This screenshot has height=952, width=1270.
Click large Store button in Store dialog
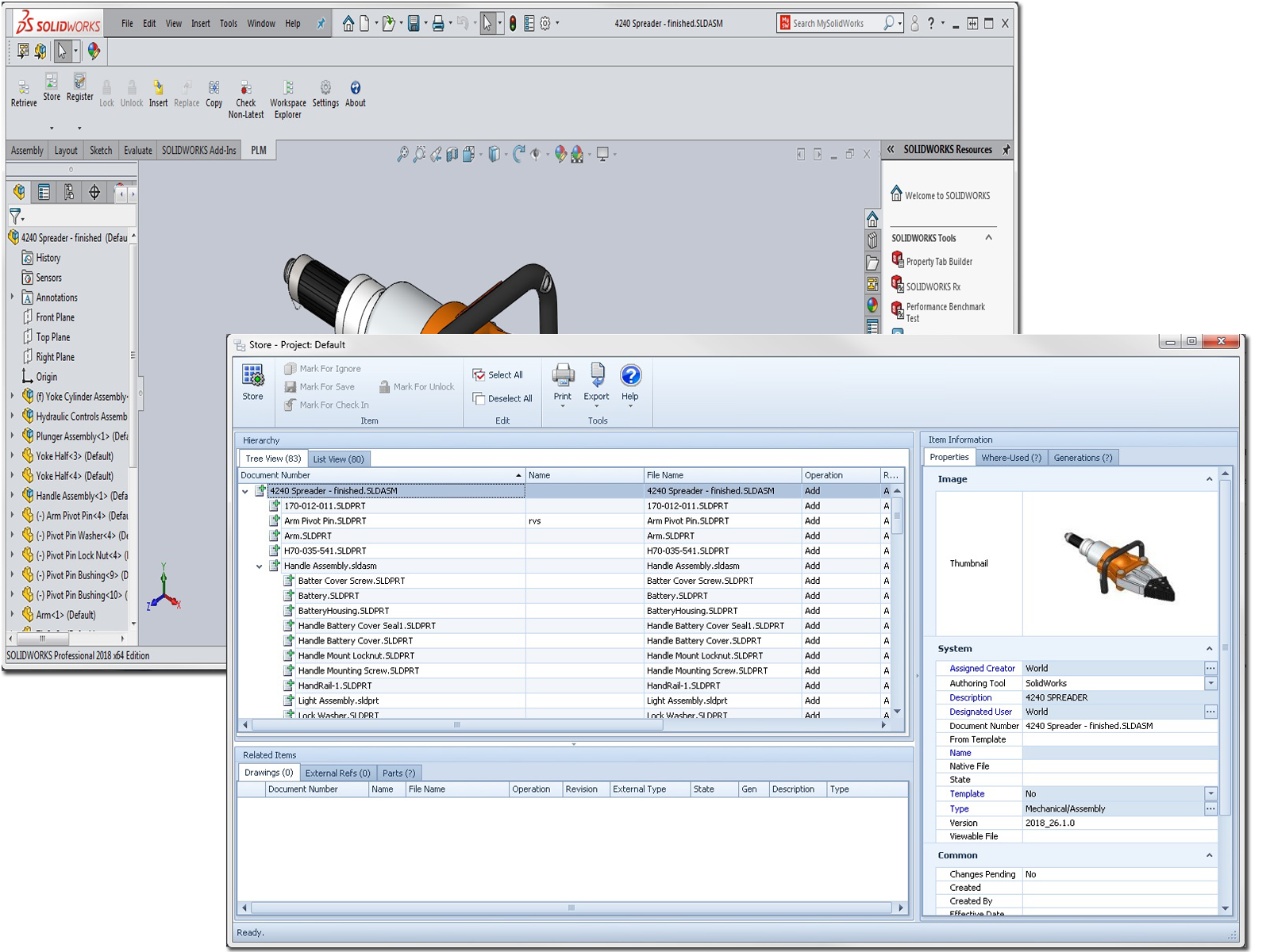tap(252, 382)
